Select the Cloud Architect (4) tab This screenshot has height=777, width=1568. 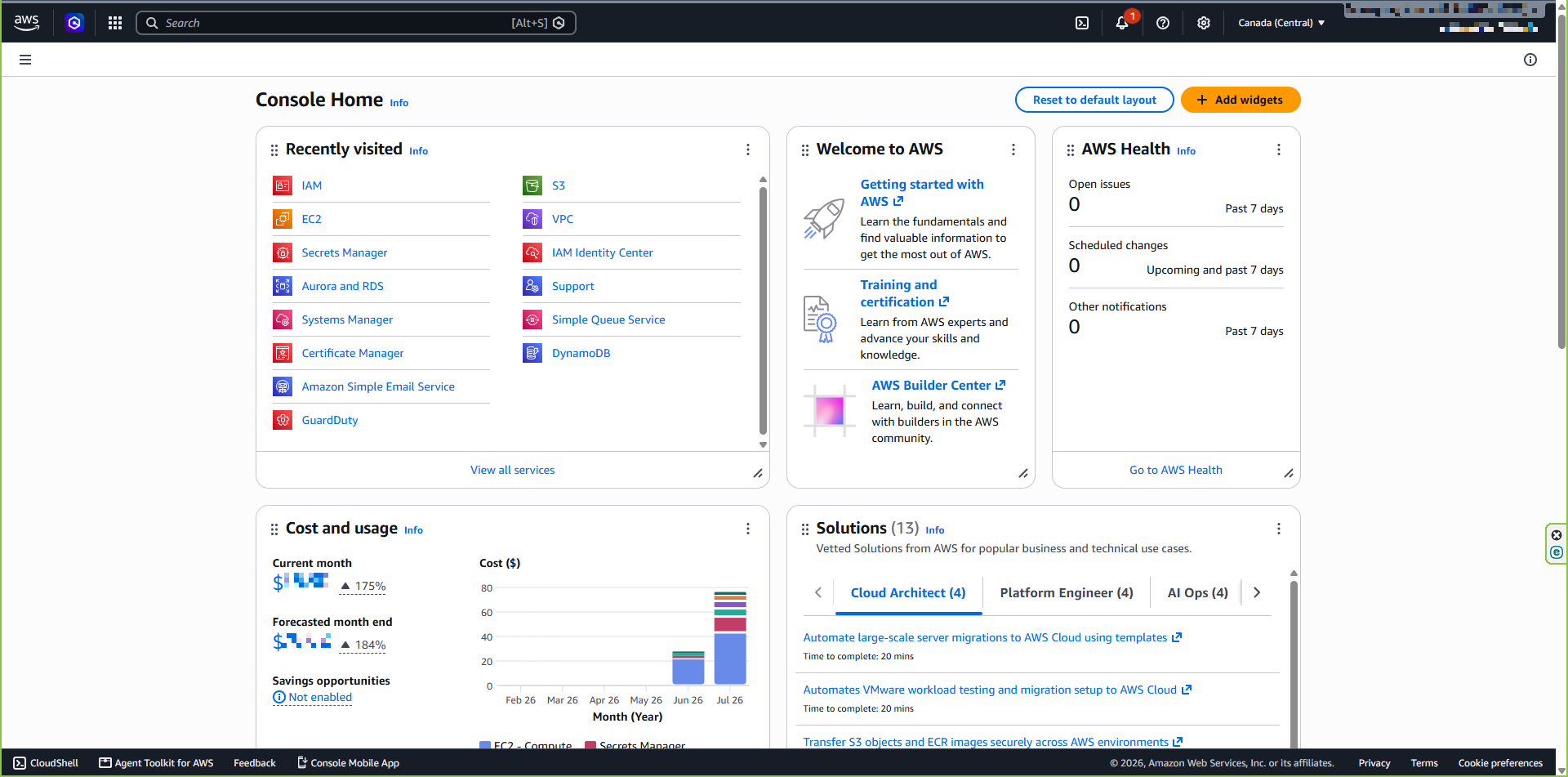point(908,593)
